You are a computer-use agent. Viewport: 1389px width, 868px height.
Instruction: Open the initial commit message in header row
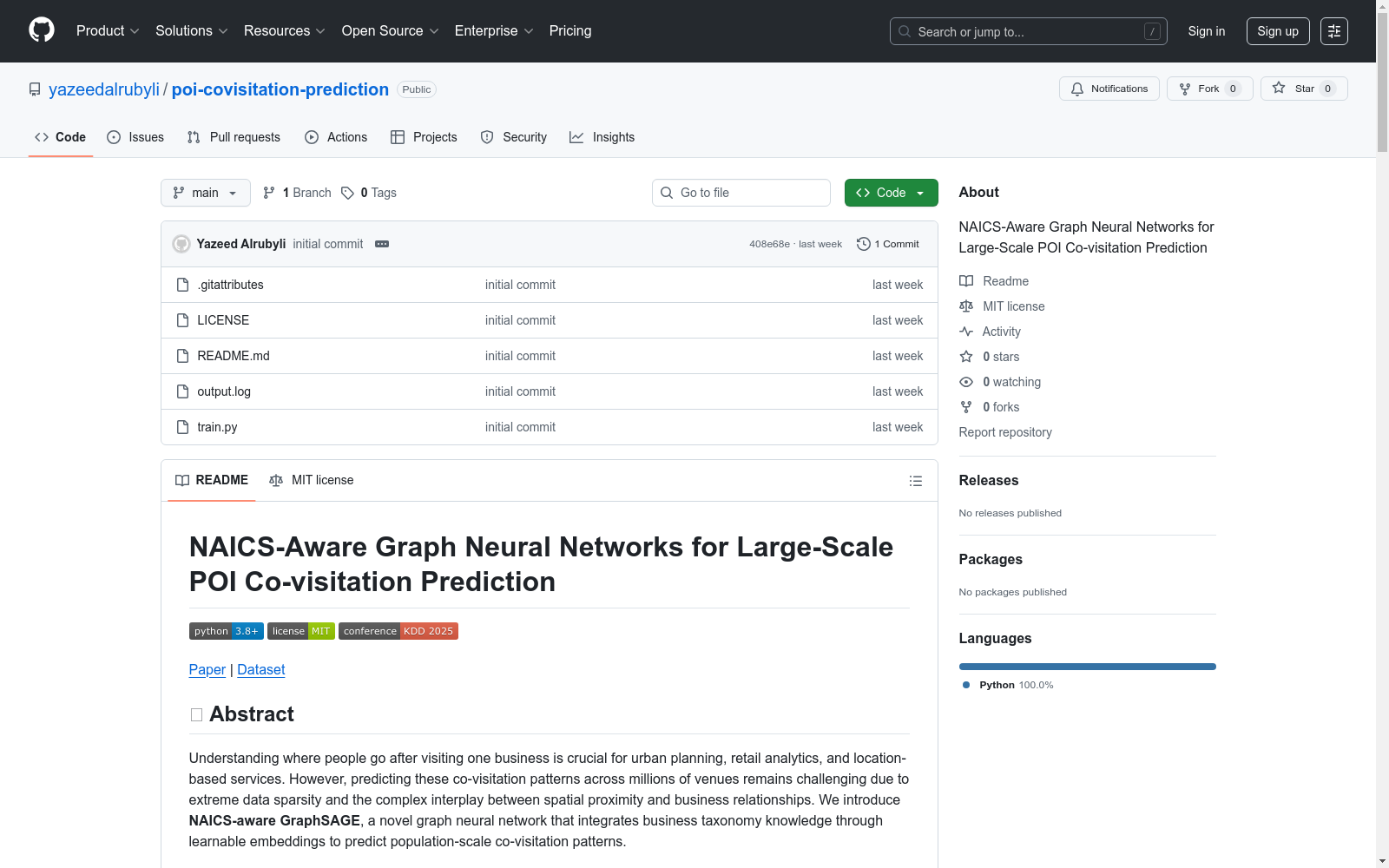coord(328,244)
